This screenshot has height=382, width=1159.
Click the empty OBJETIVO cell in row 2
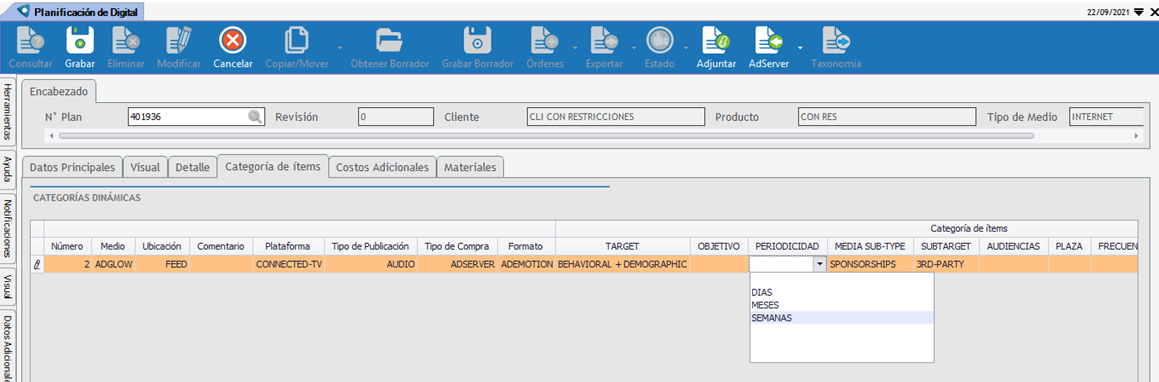point(719,264)
